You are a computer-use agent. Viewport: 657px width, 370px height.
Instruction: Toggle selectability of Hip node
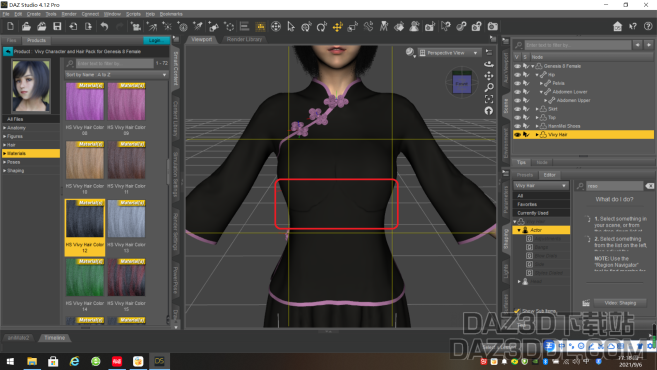click(526, 75)
